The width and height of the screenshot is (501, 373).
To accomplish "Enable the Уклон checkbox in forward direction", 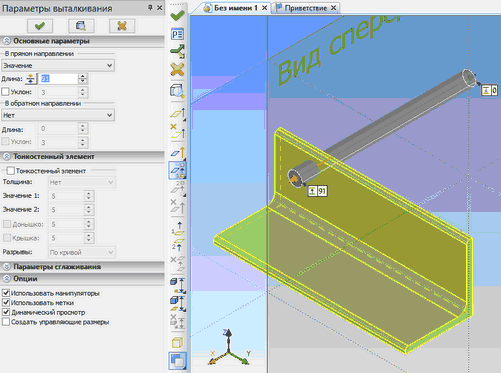I will point(5,92).
